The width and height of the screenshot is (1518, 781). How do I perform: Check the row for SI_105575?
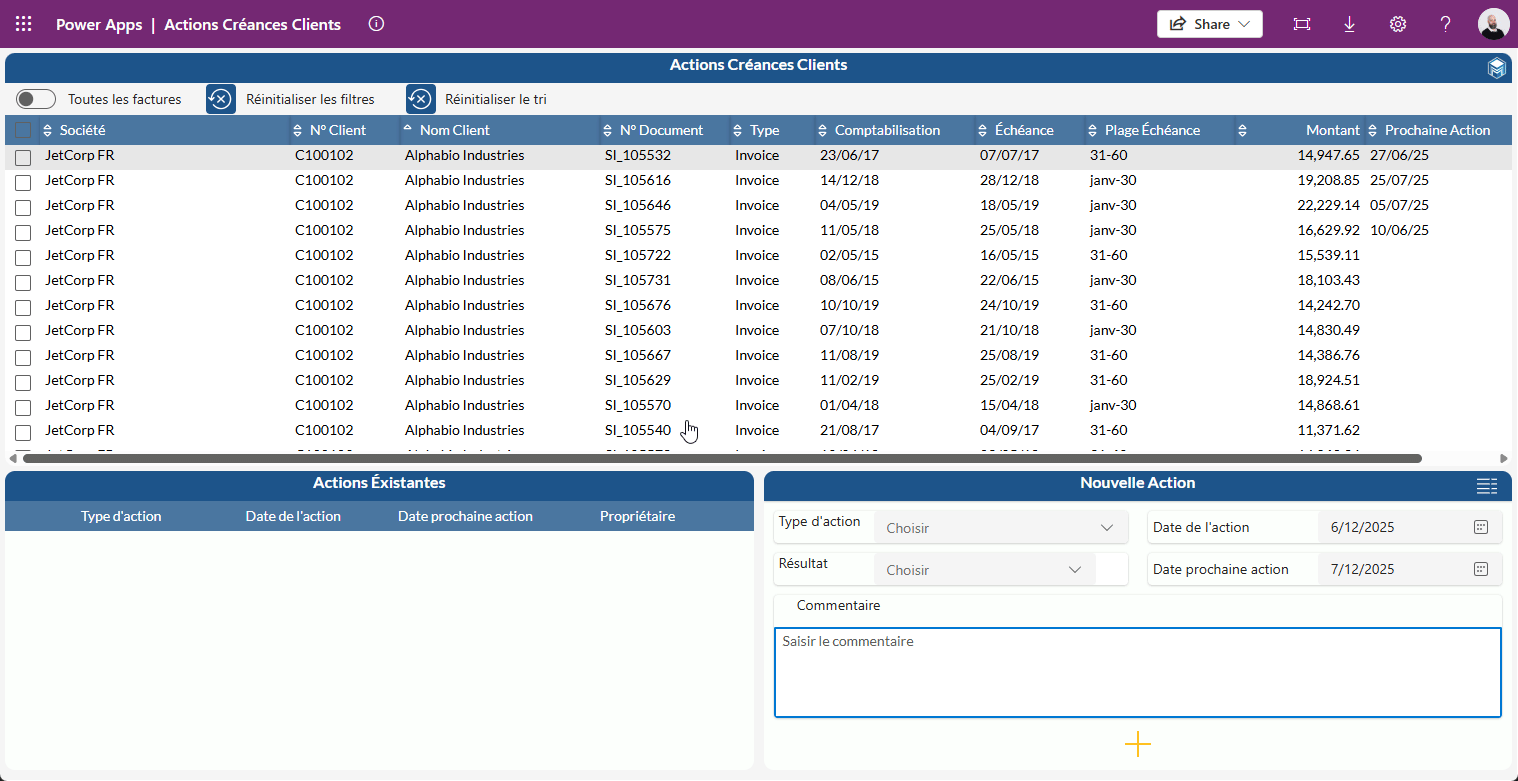23,232
